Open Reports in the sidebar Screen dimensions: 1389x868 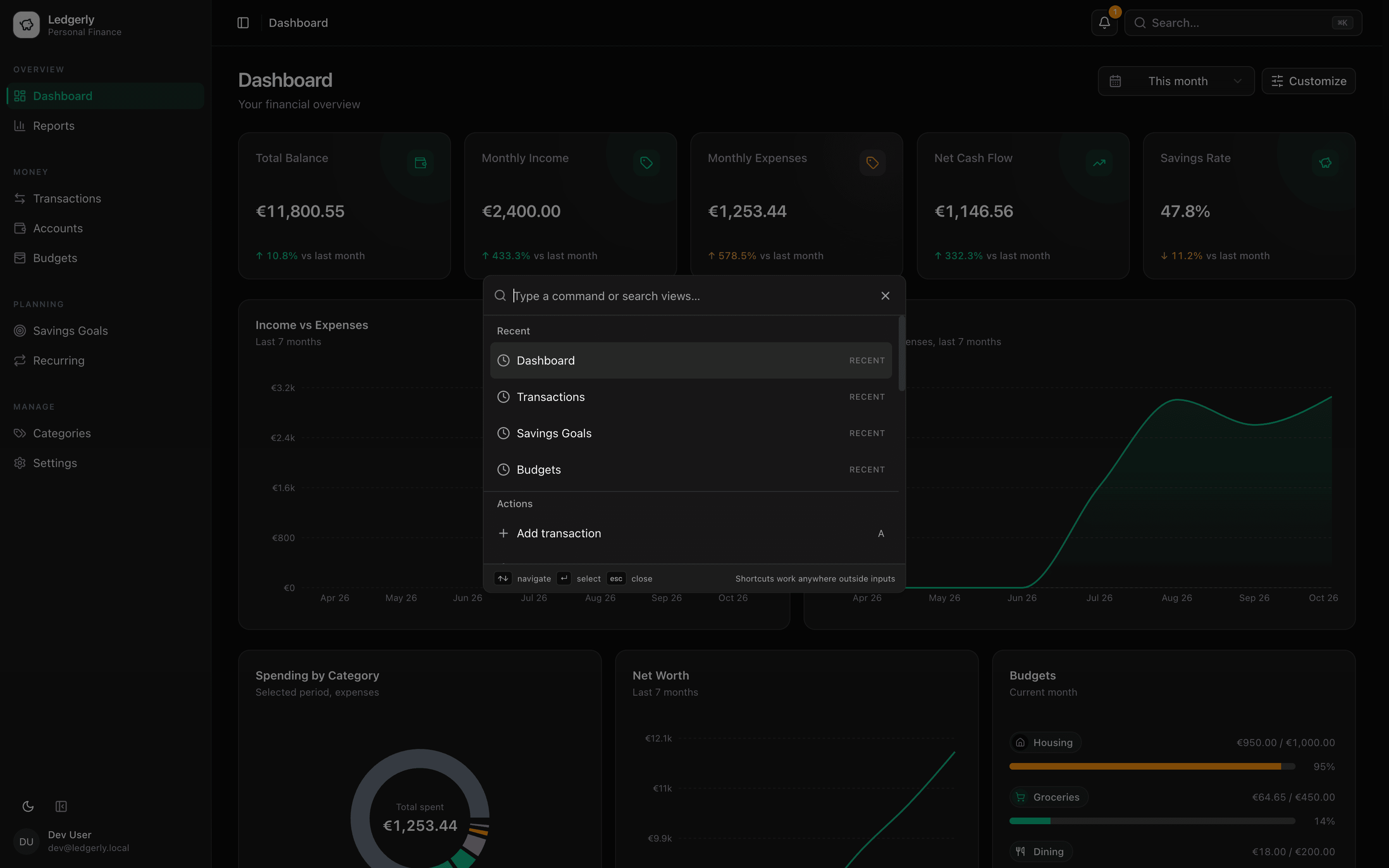tap(105, 126)
